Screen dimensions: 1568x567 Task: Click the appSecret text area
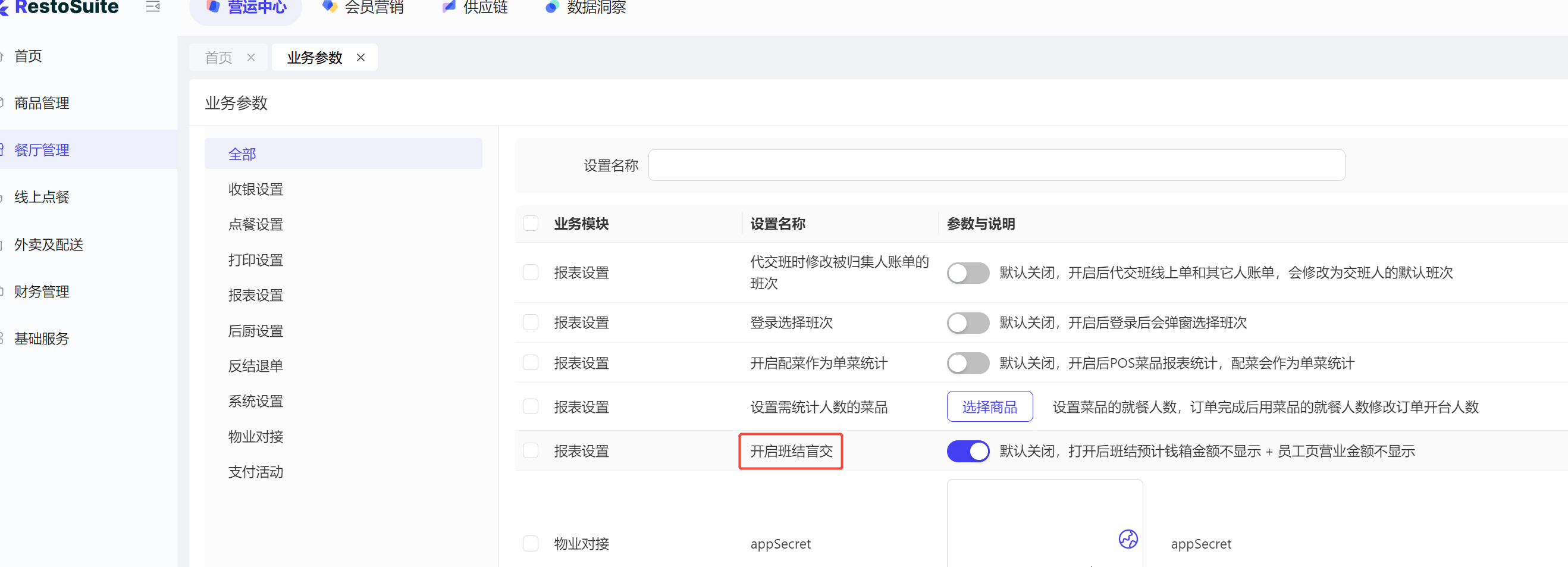1045,523
